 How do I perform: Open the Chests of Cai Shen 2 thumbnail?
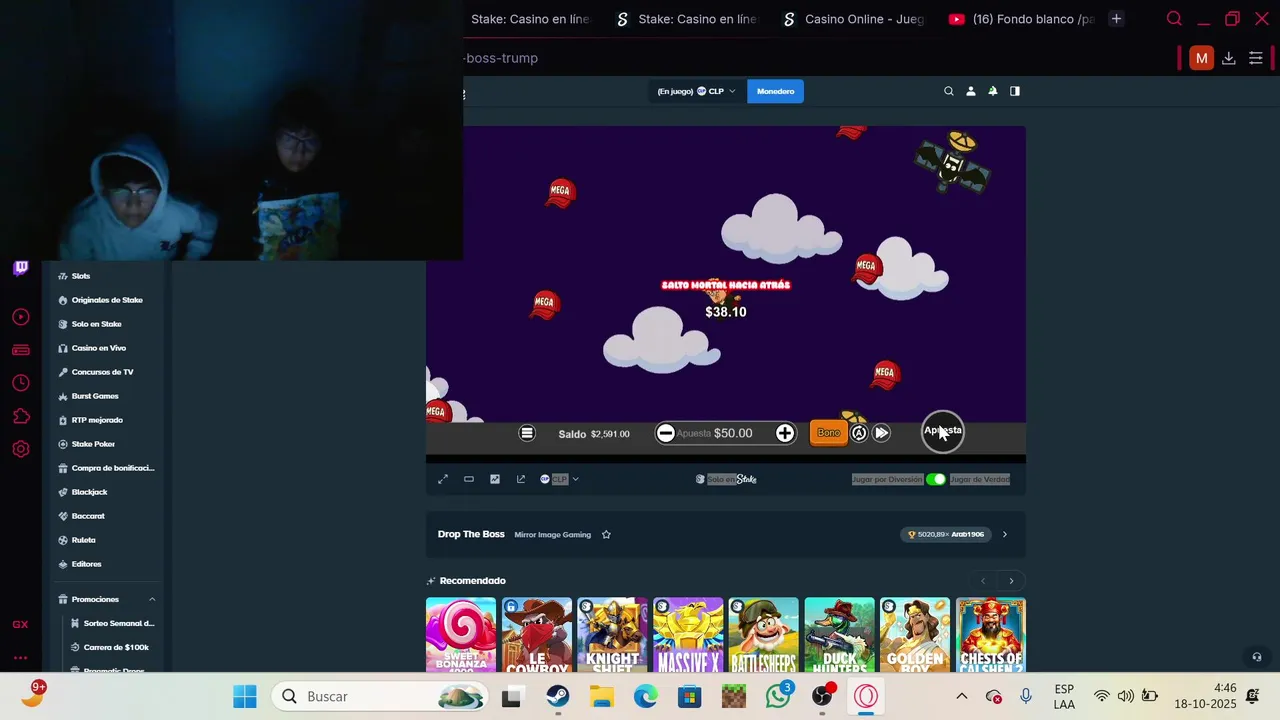point(991,635)
